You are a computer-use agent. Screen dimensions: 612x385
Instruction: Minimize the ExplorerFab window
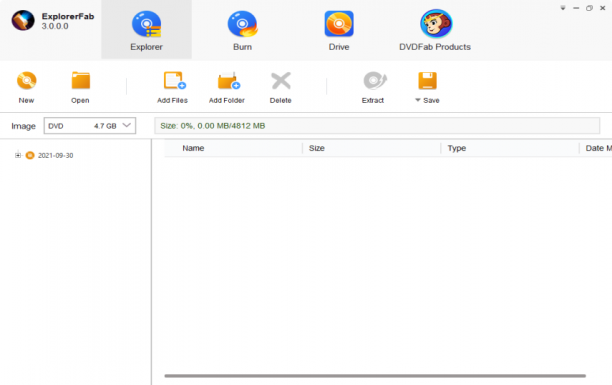point(576,8)
